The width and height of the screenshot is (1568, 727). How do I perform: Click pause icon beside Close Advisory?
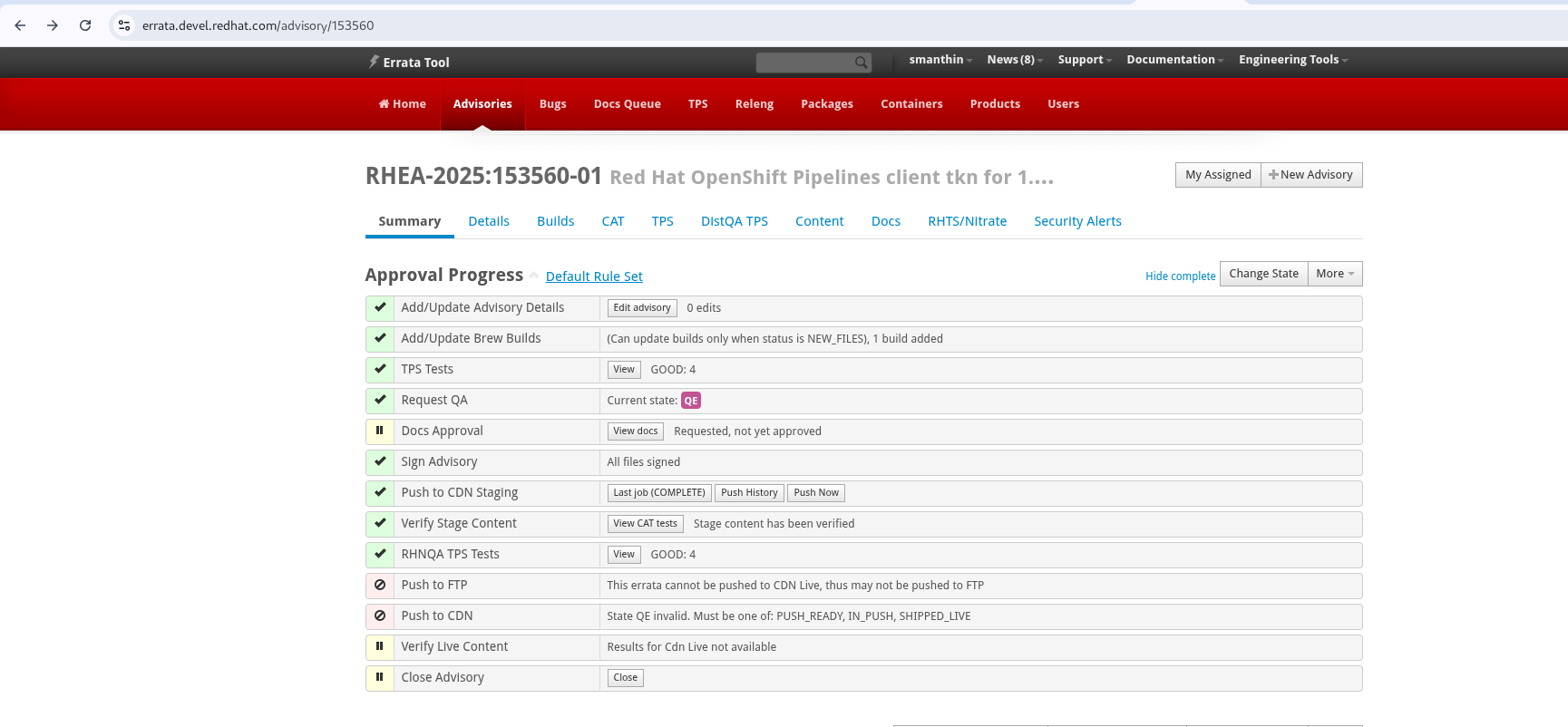click(x=380, y=677)
